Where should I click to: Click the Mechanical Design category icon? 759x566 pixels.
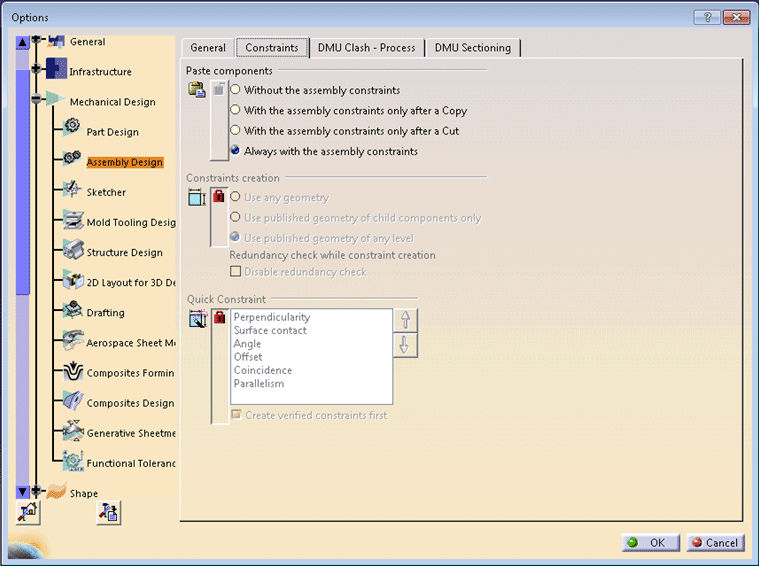(x=56, y=98)
